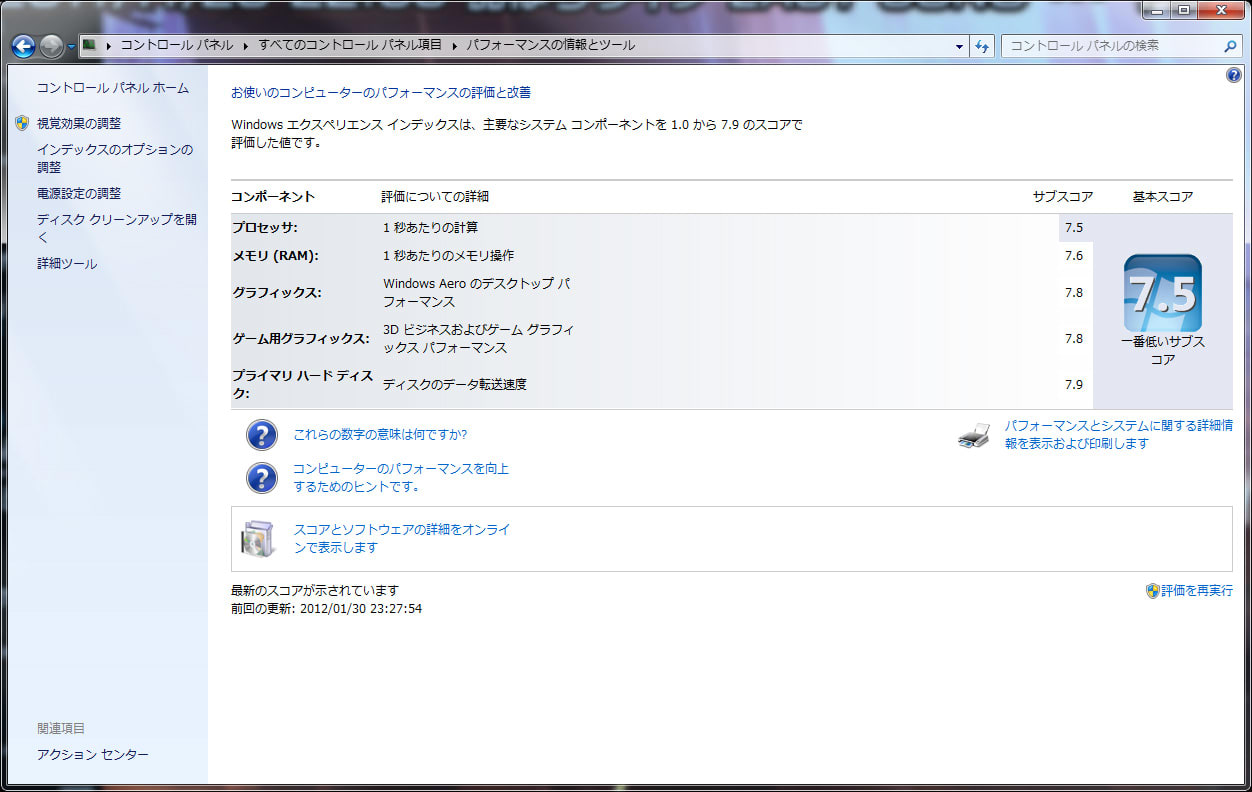Screen dimensions: 1252x792
Task: Open インデックスのオプションの調整 link
Action: [115, 158]
